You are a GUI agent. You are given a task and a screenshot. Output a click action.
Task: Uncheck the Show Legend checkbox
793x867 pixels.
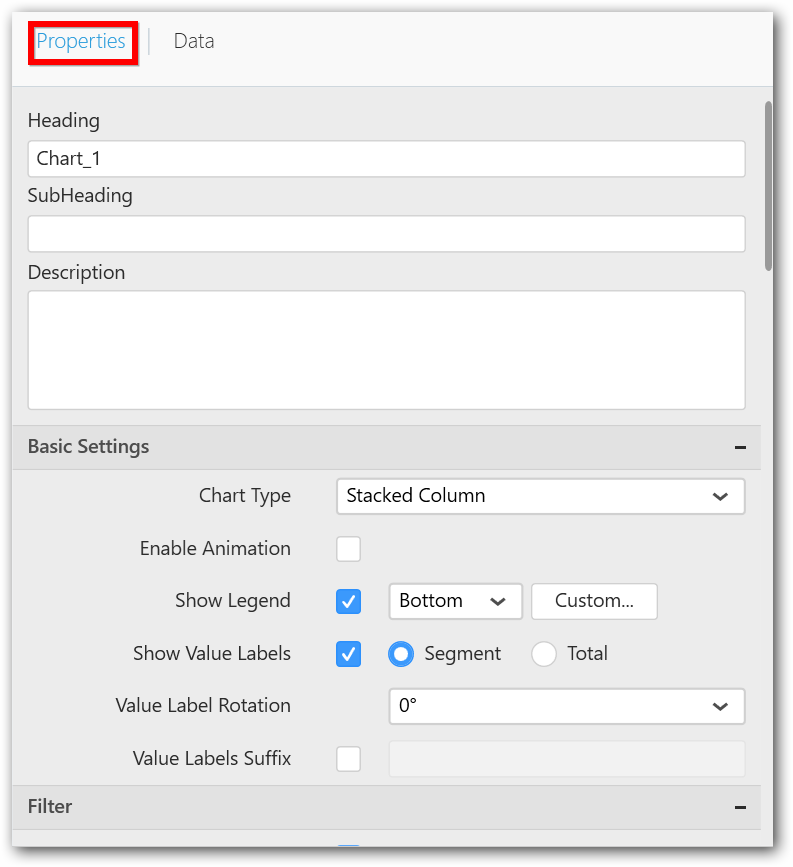pyautogui.click(x=348, y=601)
